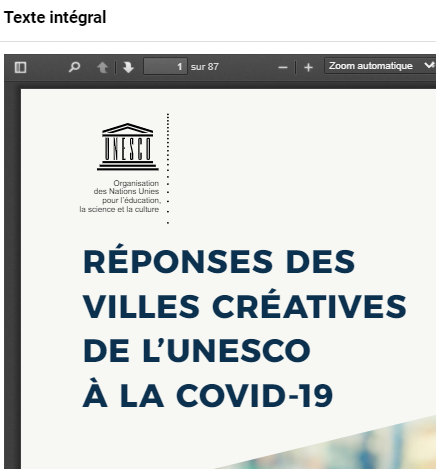Click the Texte intégral heading
The width and height of the screenshot is (436, 469).
55,17
